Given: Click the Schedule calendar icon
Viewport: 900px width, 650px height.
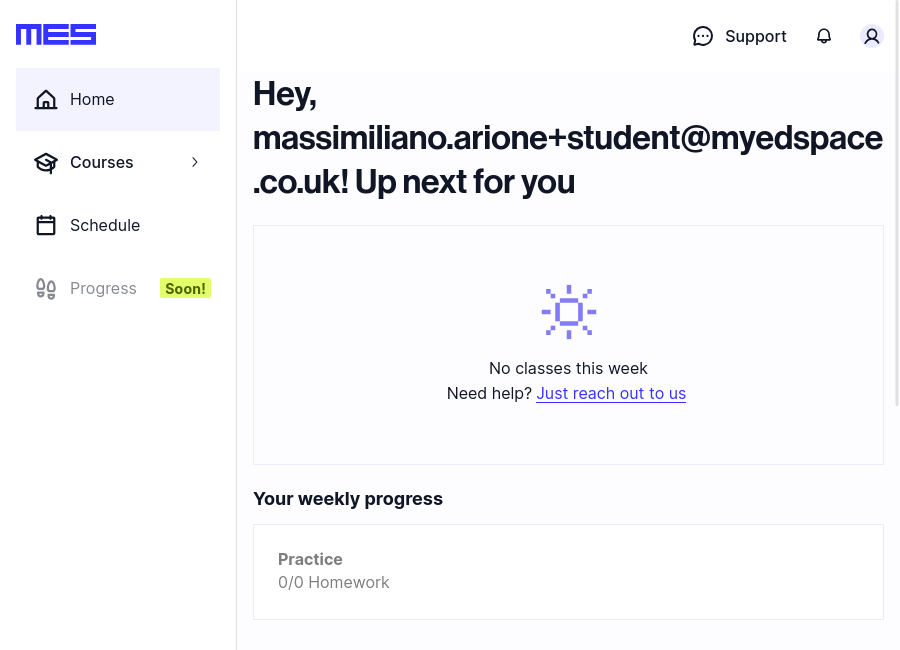Looking at the screenshot, I should pyautogui.click(x=46, y=225).
